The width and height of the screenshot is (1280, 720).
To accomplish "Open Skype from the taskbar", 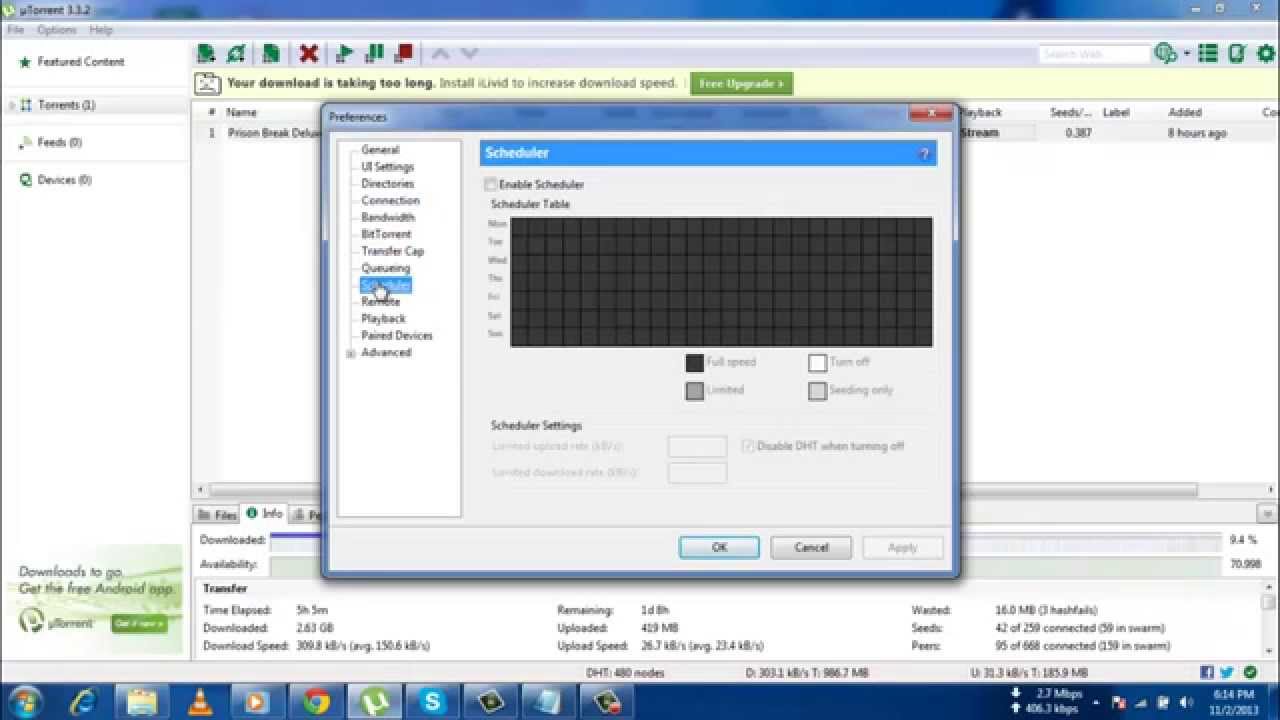I will tap(432, 702).
